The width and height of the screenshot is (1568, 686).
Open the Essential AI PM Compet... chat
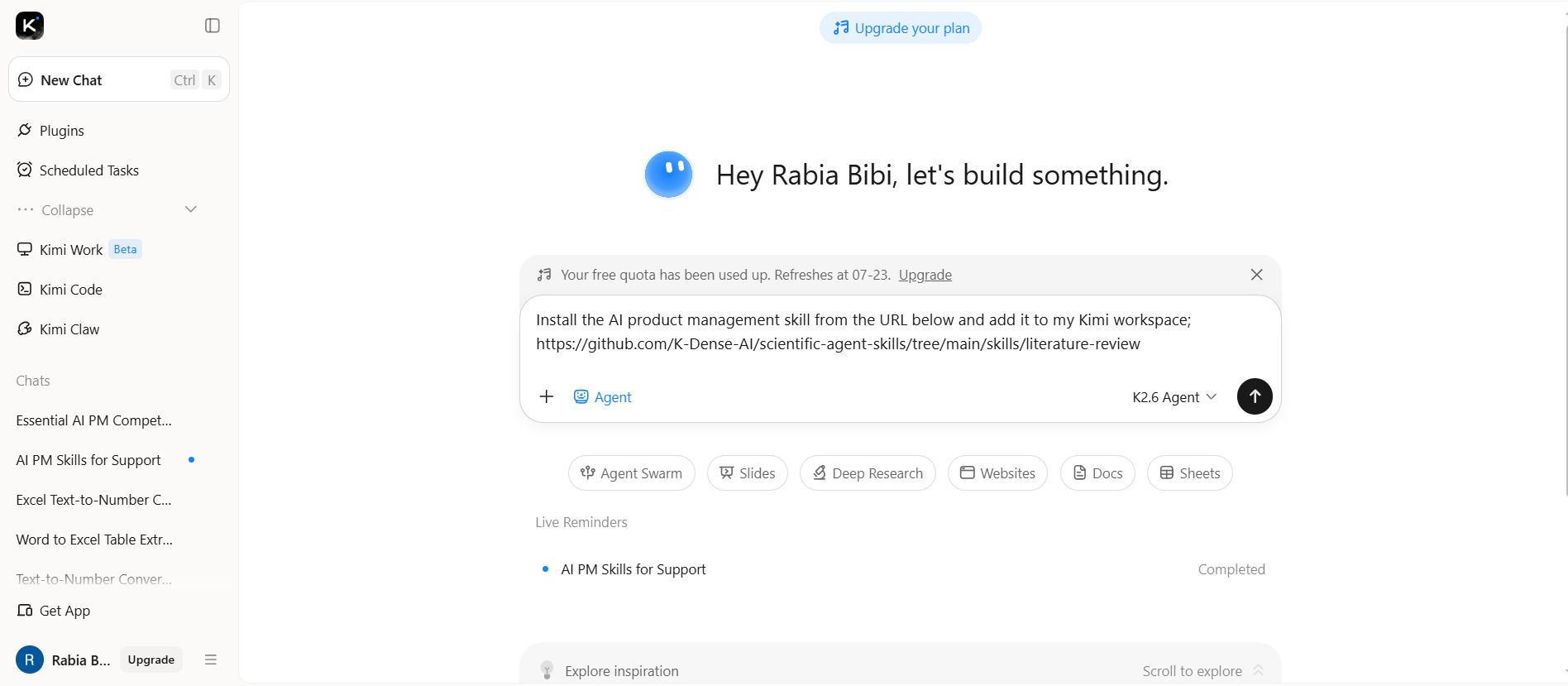(94, 420)
